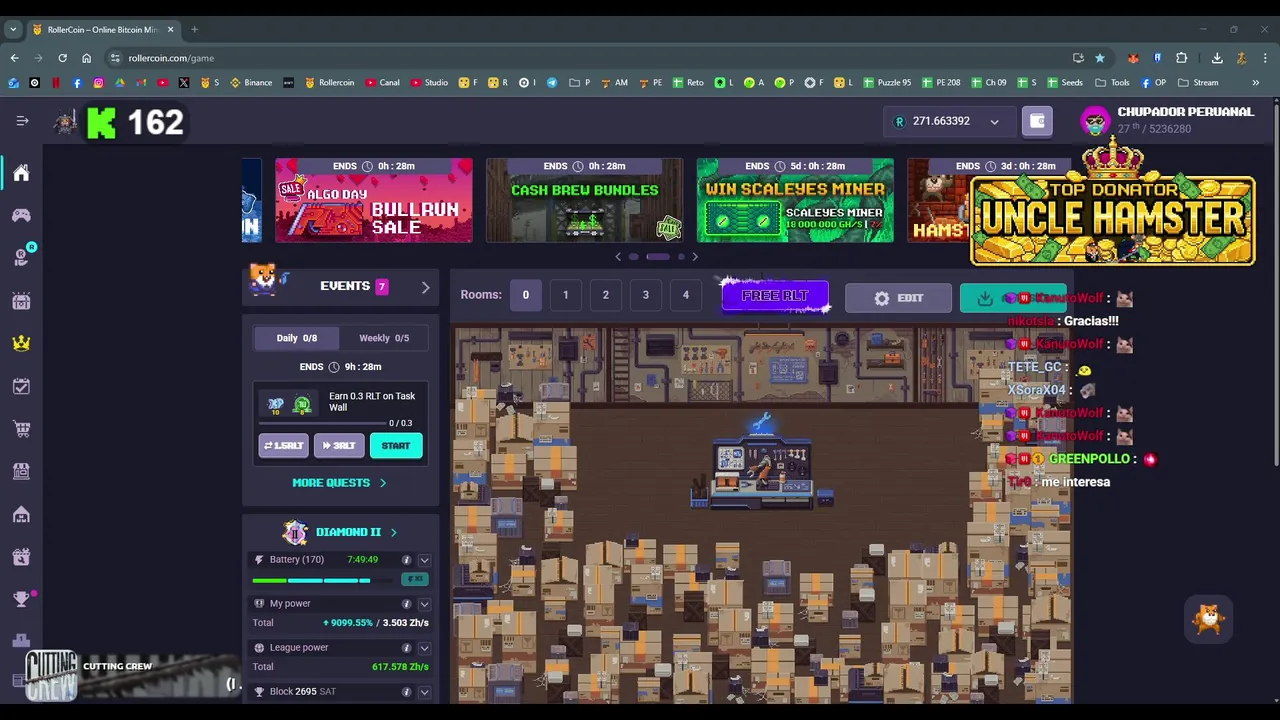Open the storage house sidebar icon
Image resolution: width=1280 pixels, height=720 pixels.
coord(21,514)
